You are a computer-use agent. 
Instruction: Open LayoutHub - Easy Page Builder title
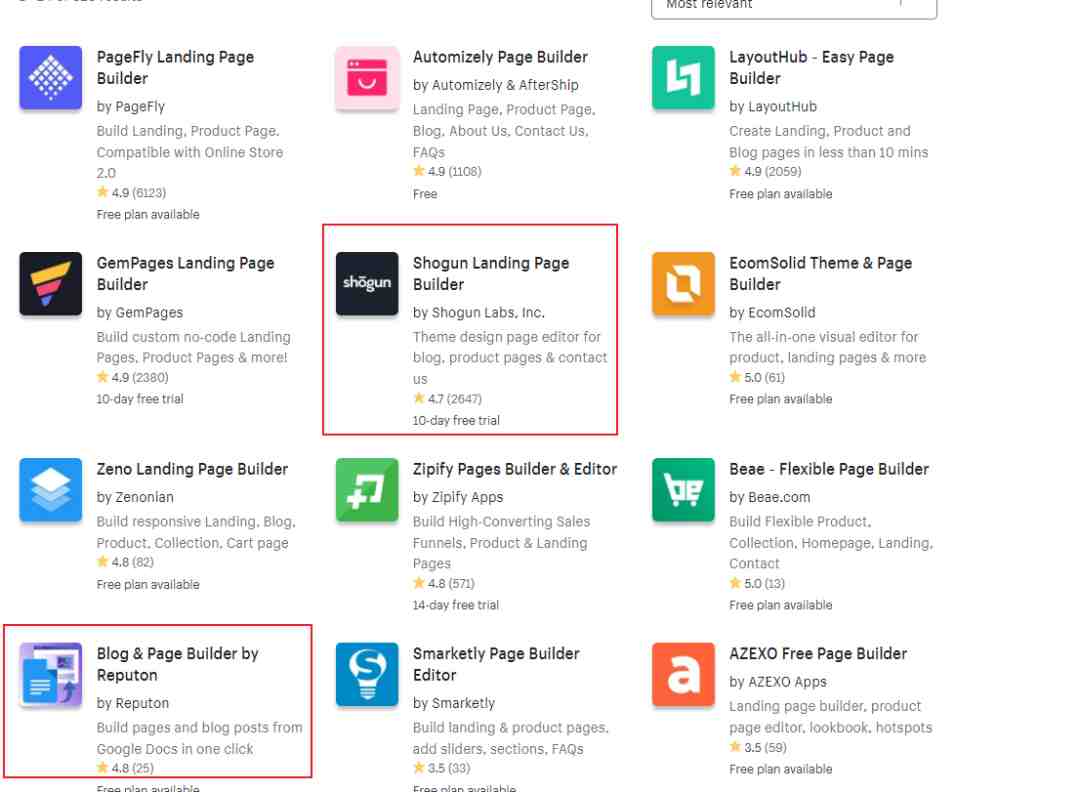pyautogui.click(x=811, y=67)
